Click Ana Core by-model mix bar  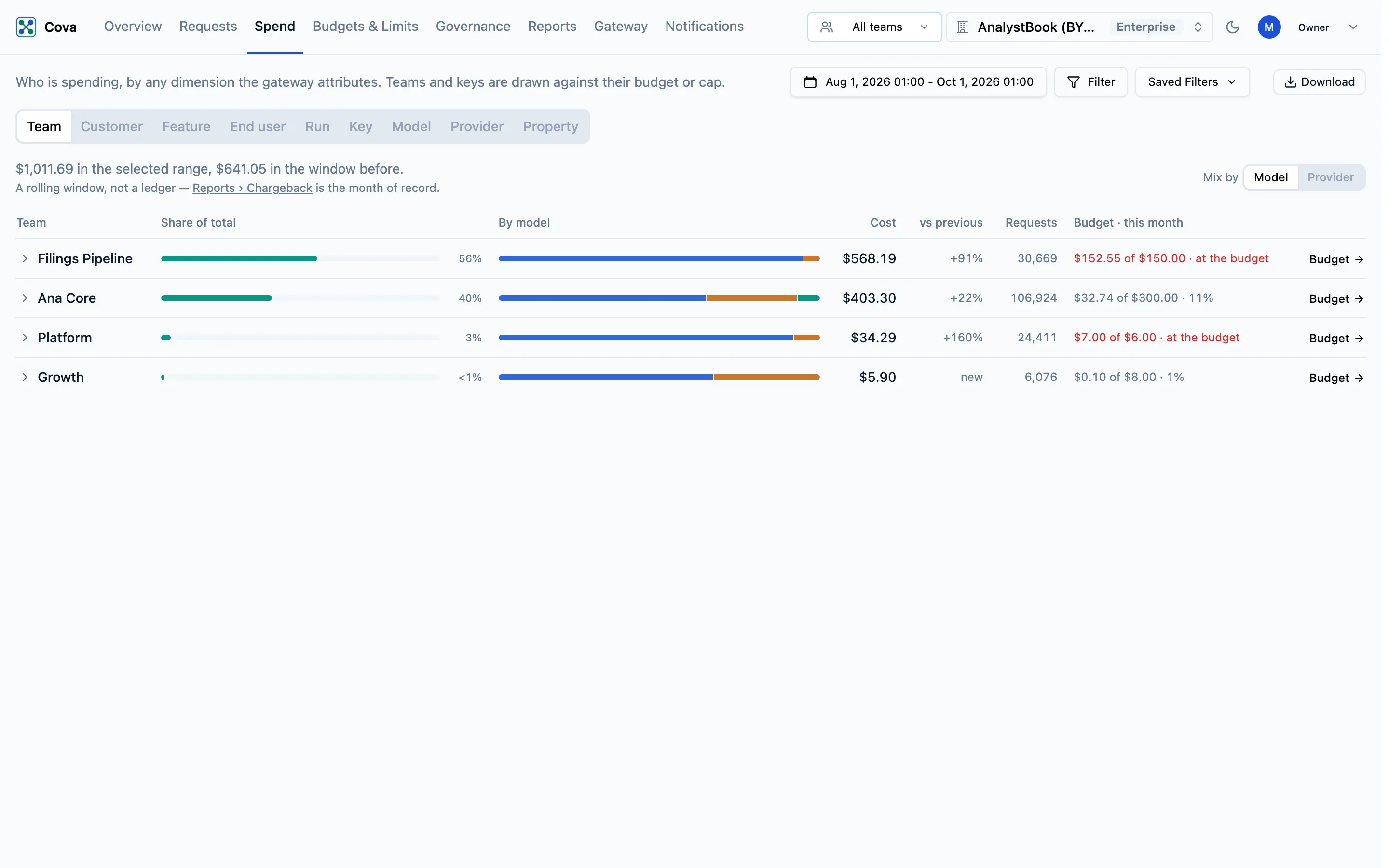658,298
